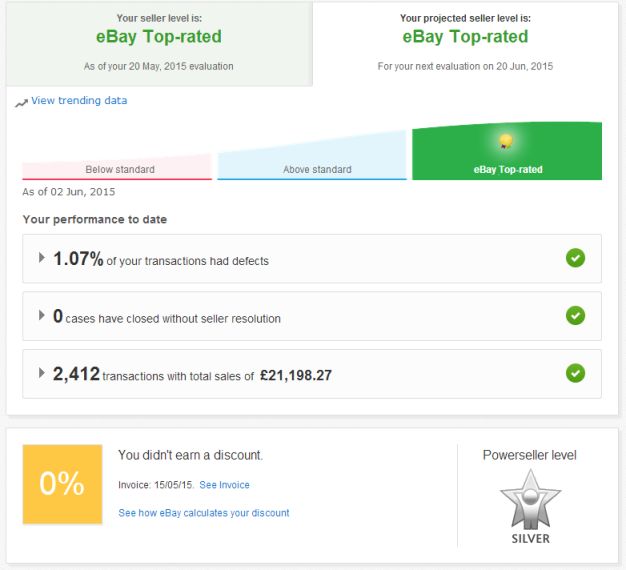
Task: Click the Powerseller level heading
Action: click(529, 455)
